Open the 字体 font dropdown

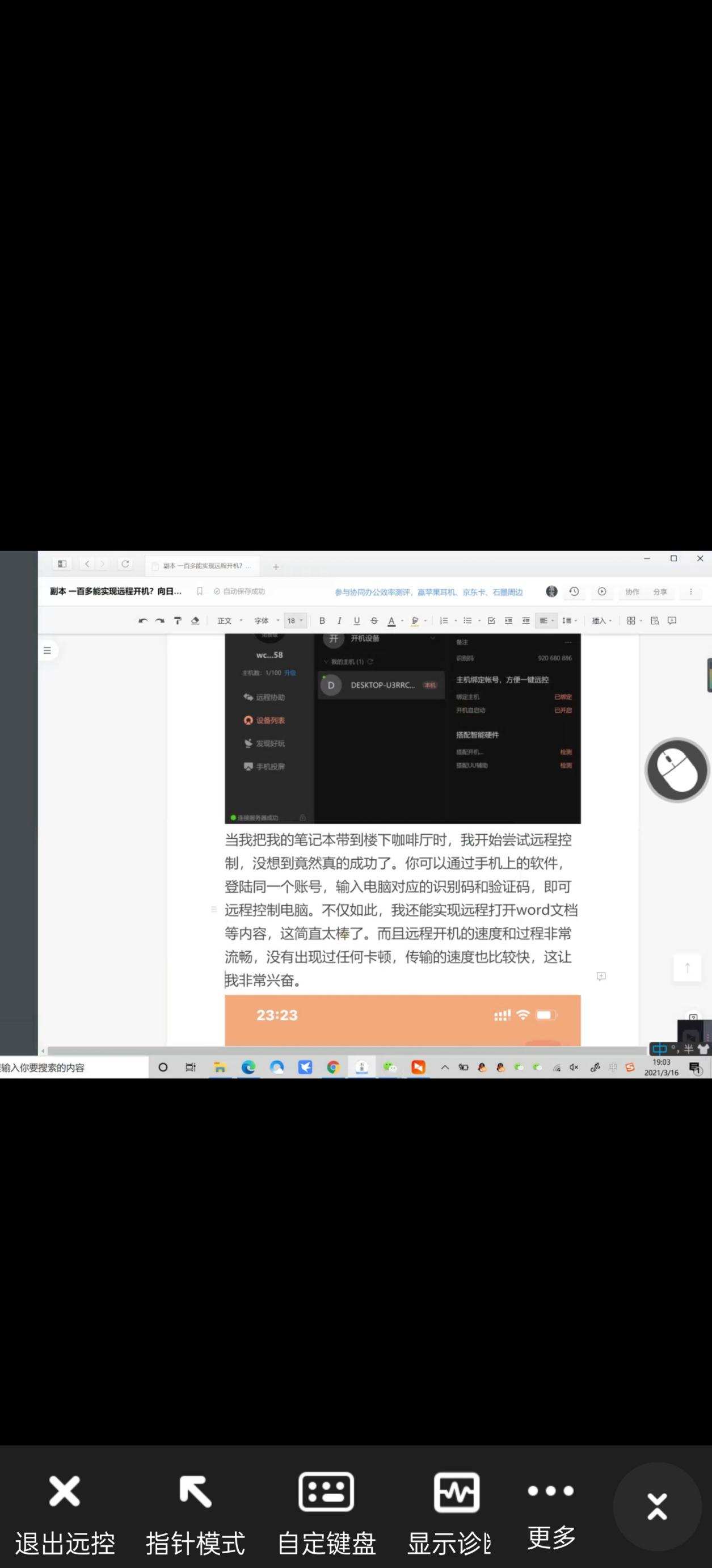click(x=267, y=621)
